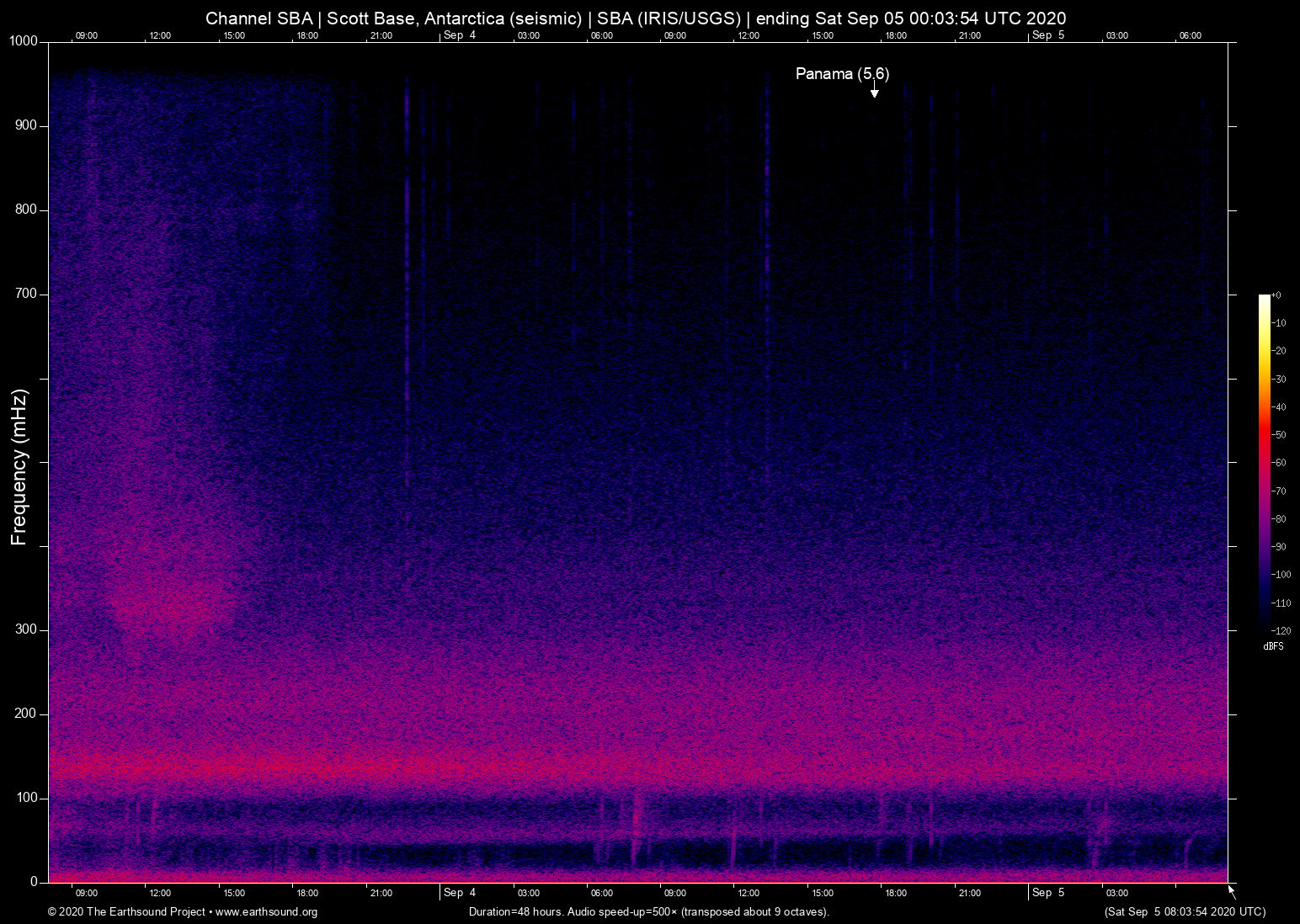Image resolution: width=1300 pixels, height=924 pixels.
Task: Click the 1000 tick on the frequency axis
Action: (x=24, y=41)
